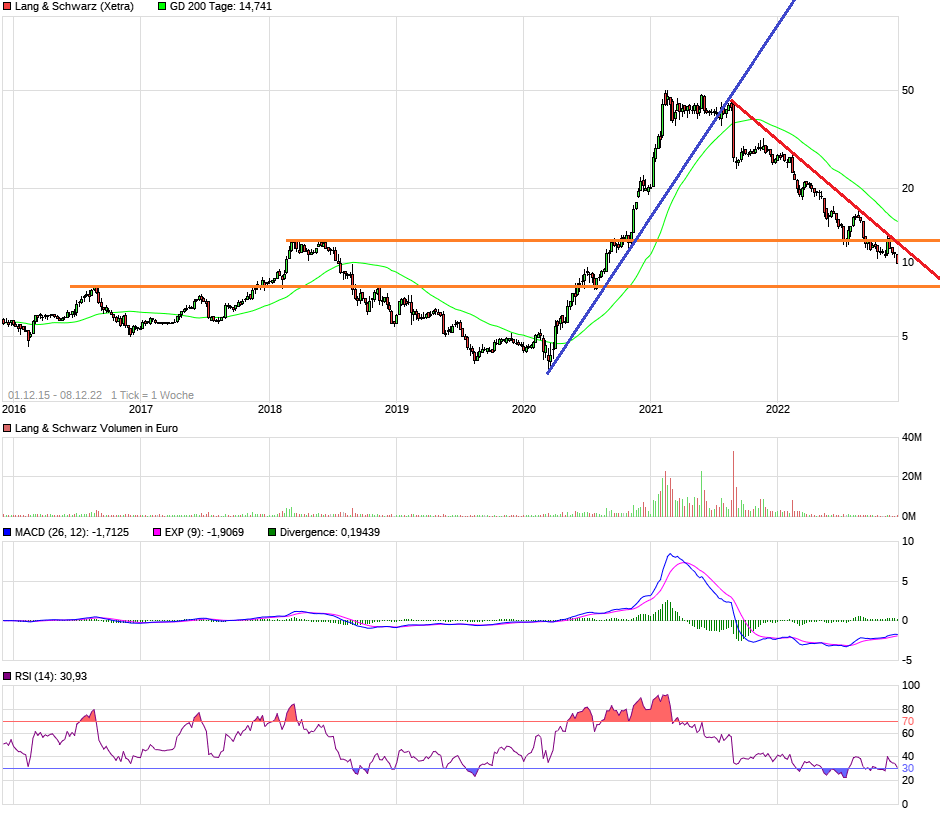Select the Lang & Schwarz (Xetra) label
Image resolution: width=940 pixels, height=814 pixels.
click(x=74, y=6)
